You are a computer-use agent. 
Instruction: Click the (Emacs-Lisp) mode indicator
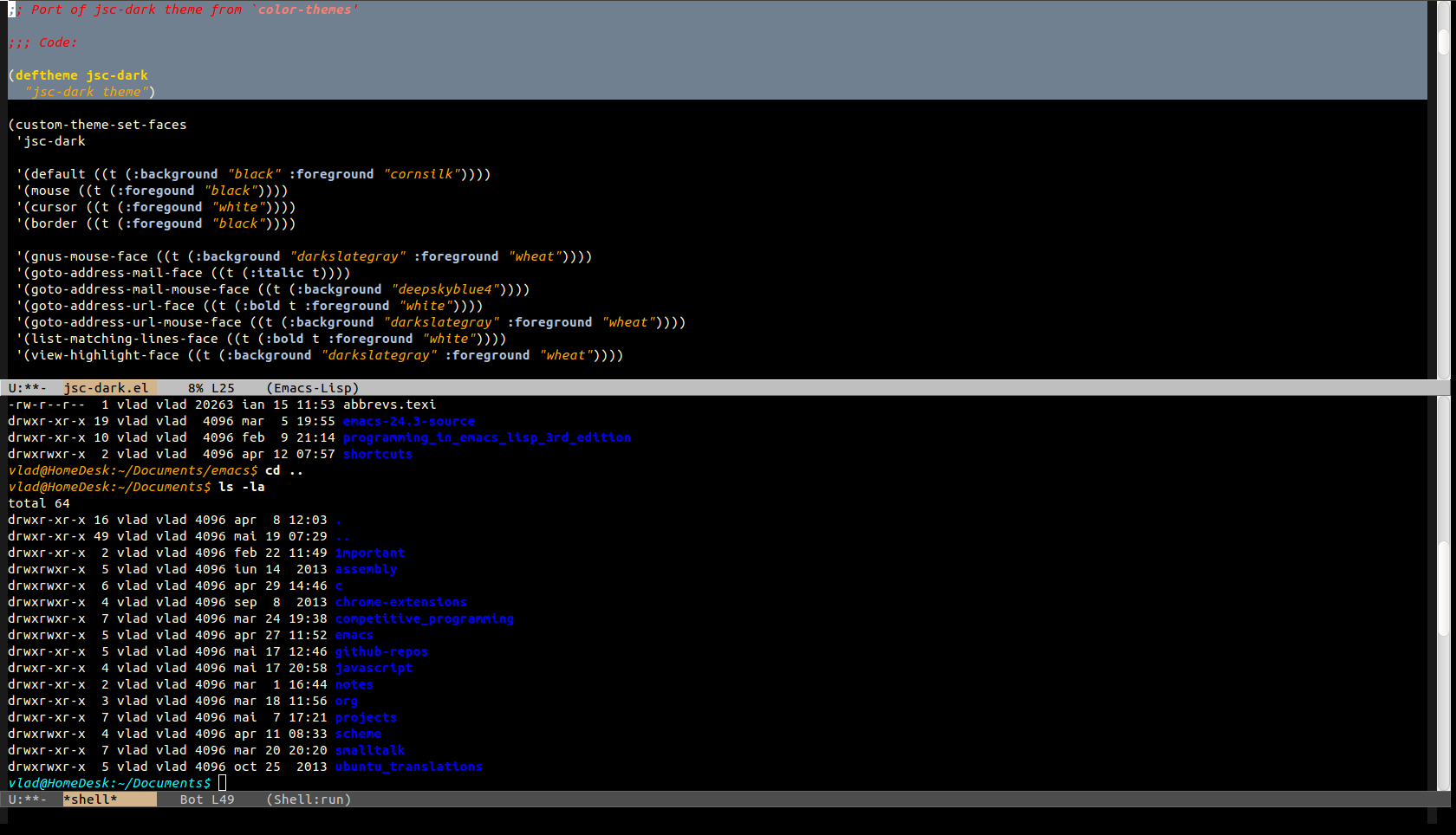[313, 388]
